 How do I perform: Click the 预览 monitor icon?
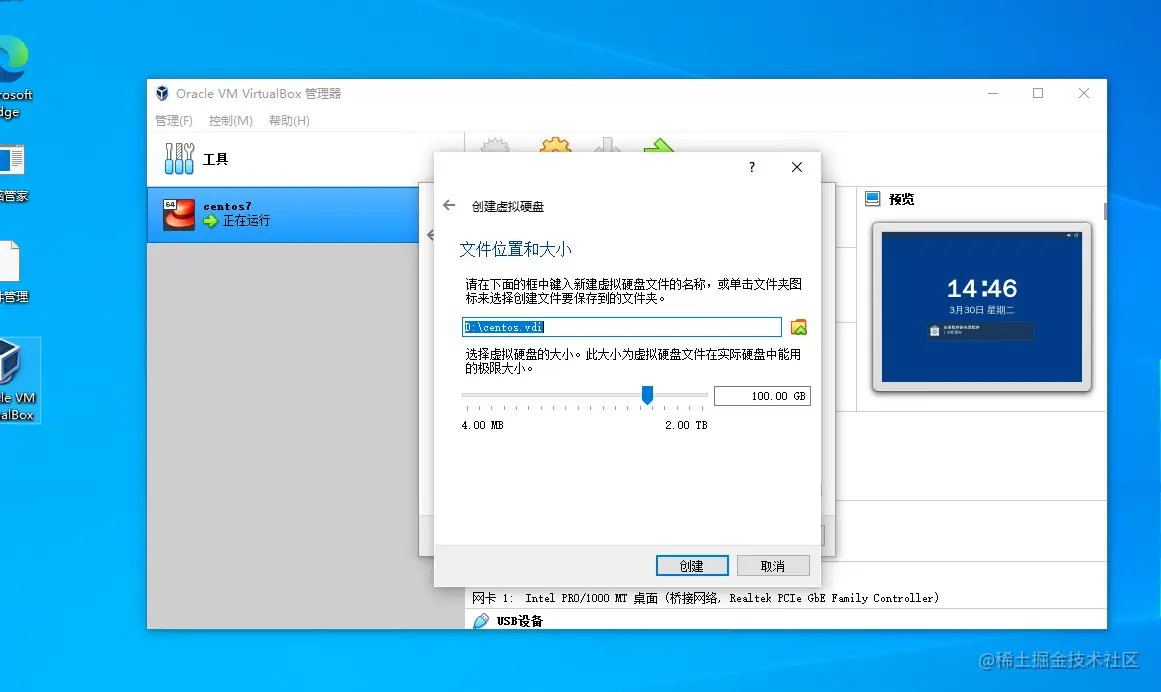click(x=873, y=199)
